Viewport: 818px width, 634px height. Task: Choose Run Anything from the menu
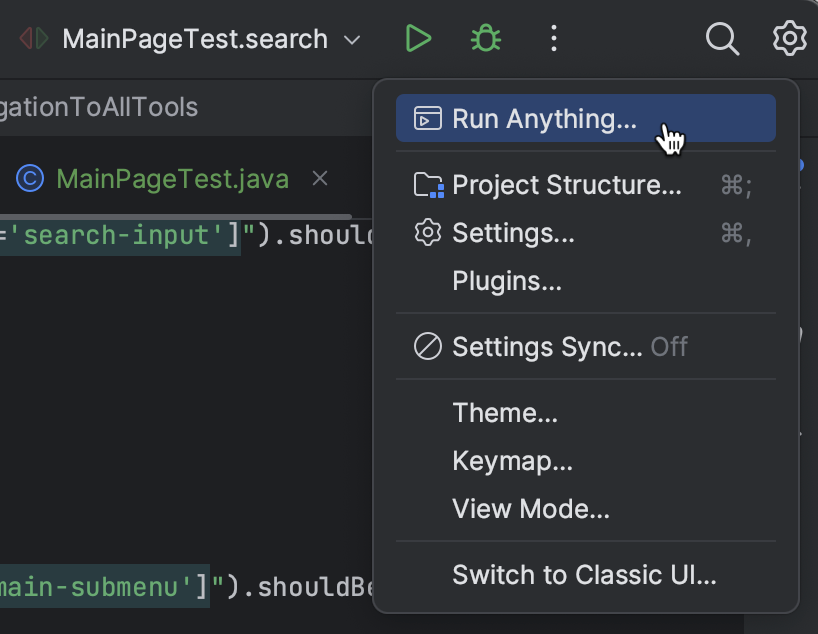coord(544,119)
